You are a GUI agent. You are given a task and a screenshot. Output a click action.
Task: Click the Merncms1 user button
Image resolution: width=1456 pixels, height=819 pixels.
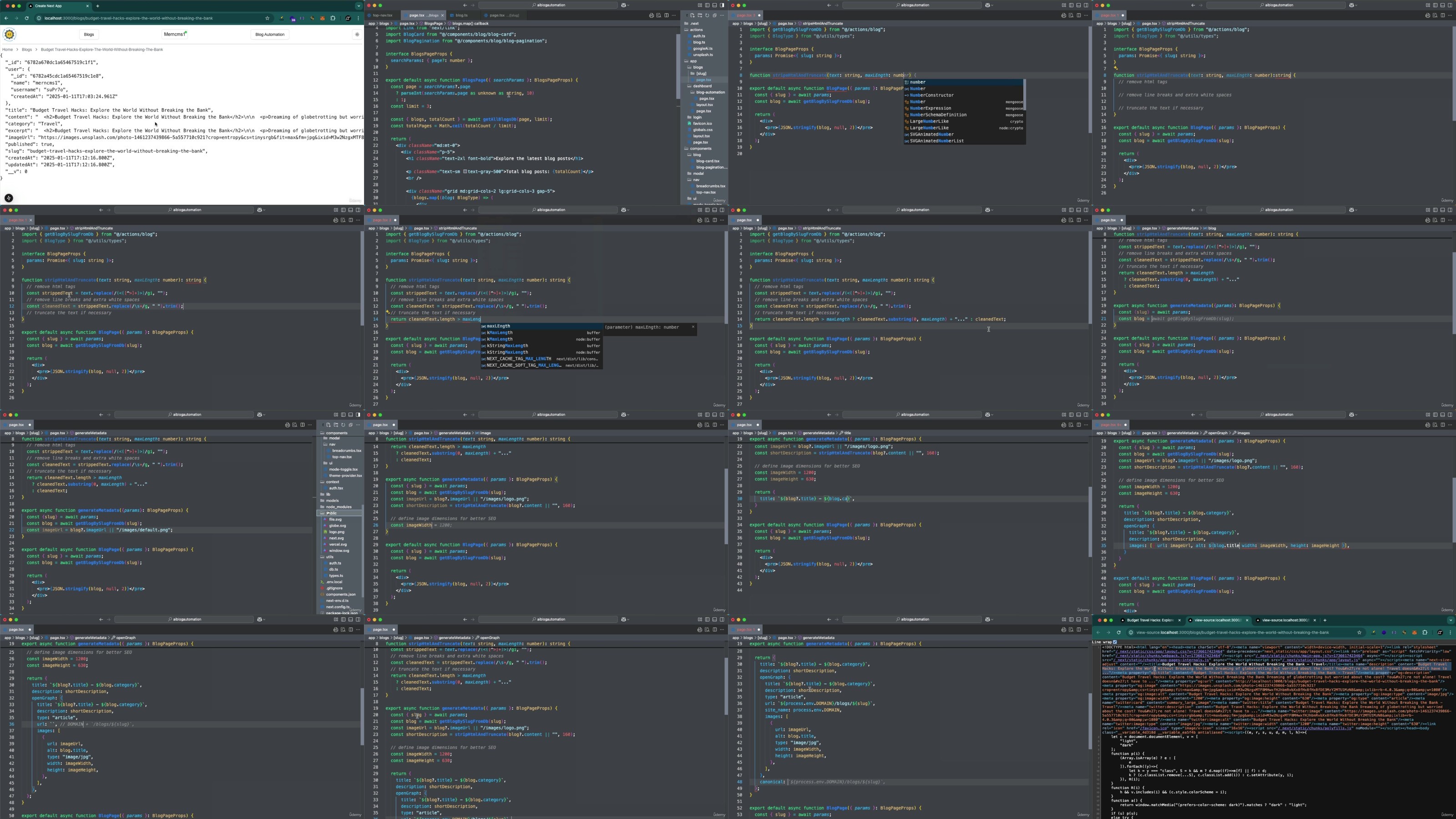(175, 35)
